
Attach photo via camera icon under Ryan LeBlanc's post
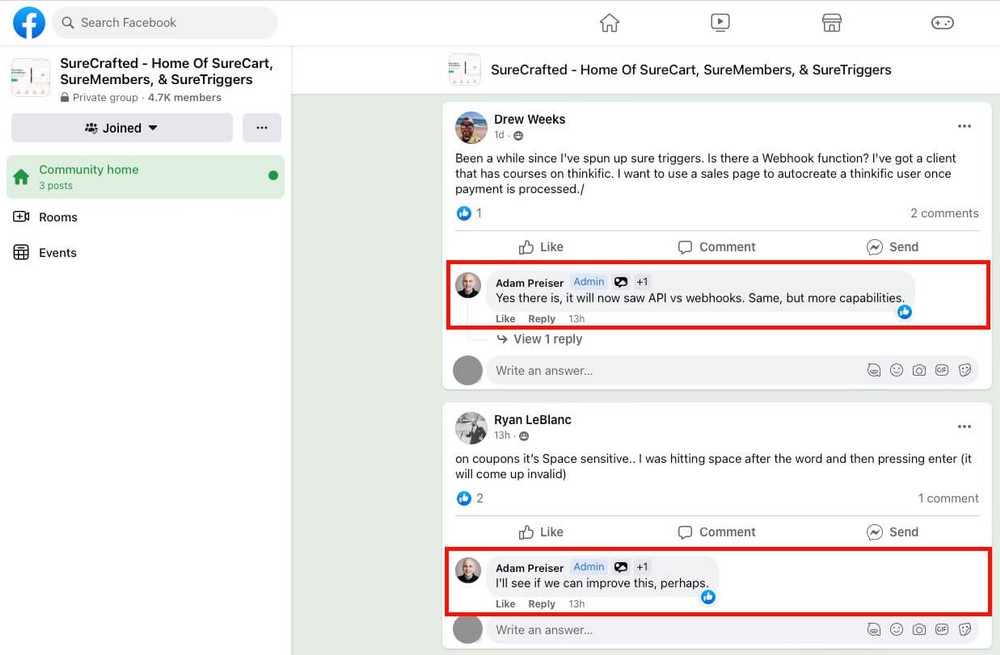coord(919,630)
